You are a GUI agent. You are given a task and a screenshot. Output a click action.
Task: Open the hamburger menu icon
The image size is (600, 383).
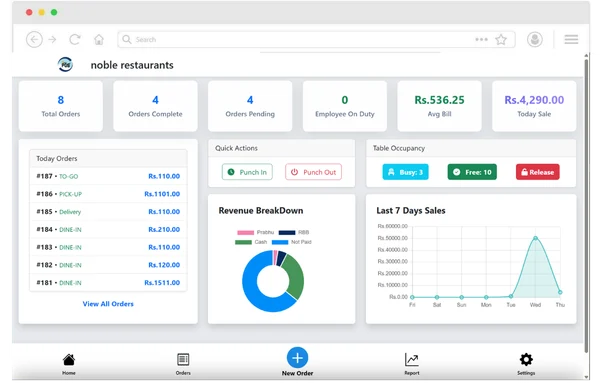click(571, 39)
